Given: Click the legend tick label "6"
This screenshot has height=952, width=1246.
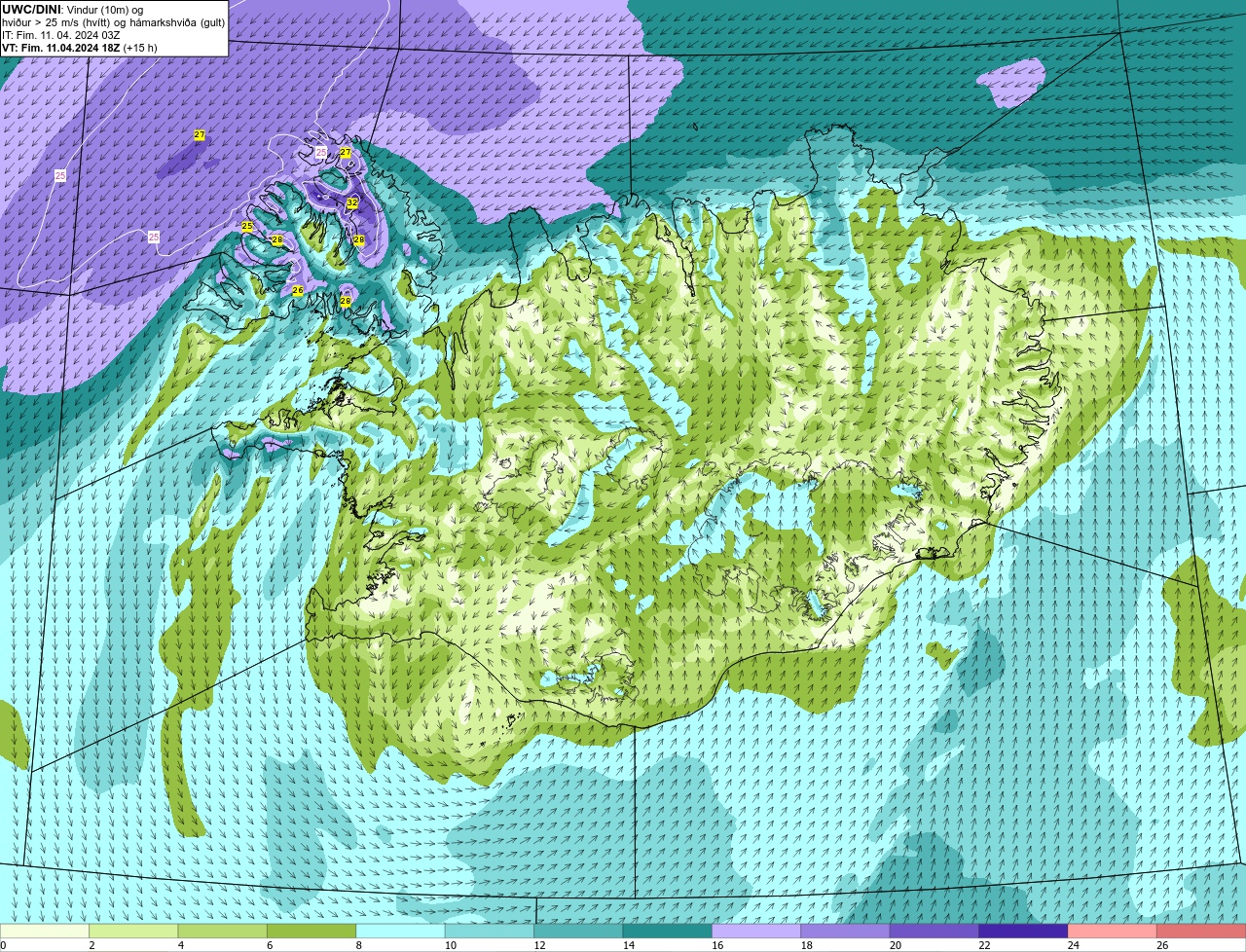Looking at the screenshot, I should pos(270,945).
